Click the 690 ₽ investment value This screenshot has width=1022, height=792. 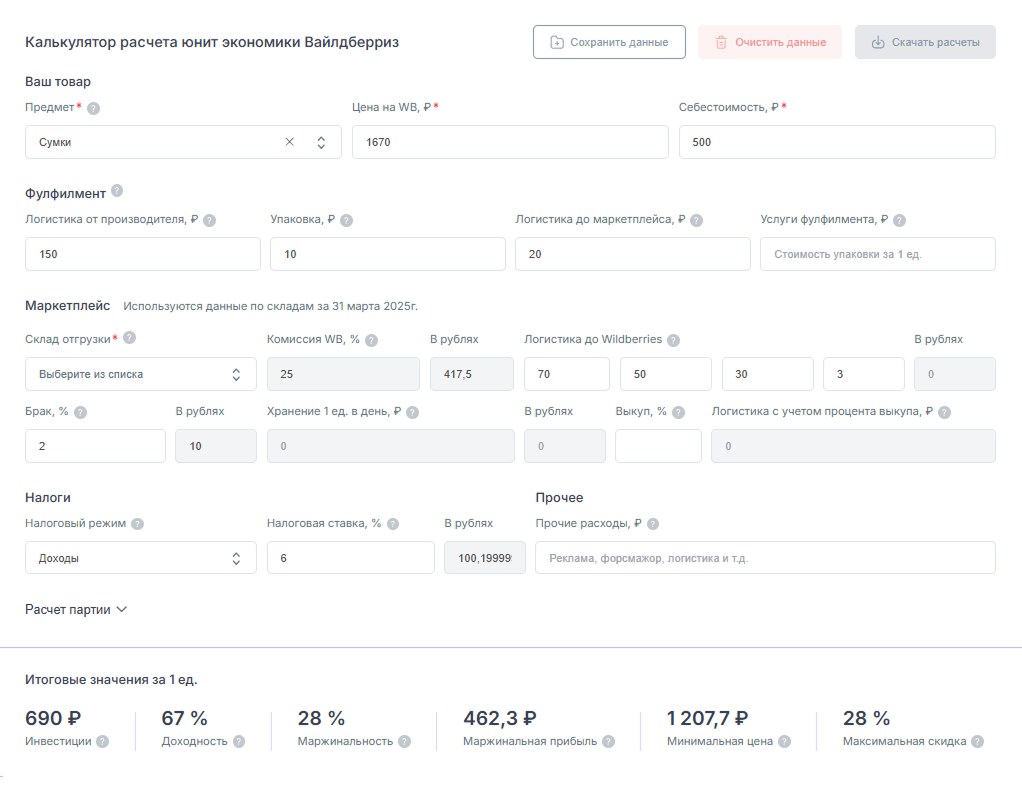tap(53, 718)
